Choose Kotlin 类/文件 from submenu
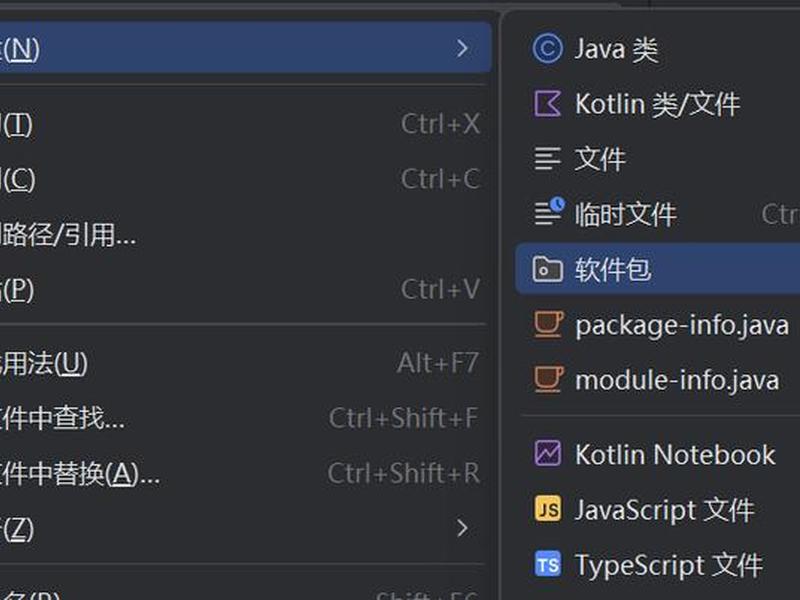This screenshot has height=600, width=800. (658, 104)
